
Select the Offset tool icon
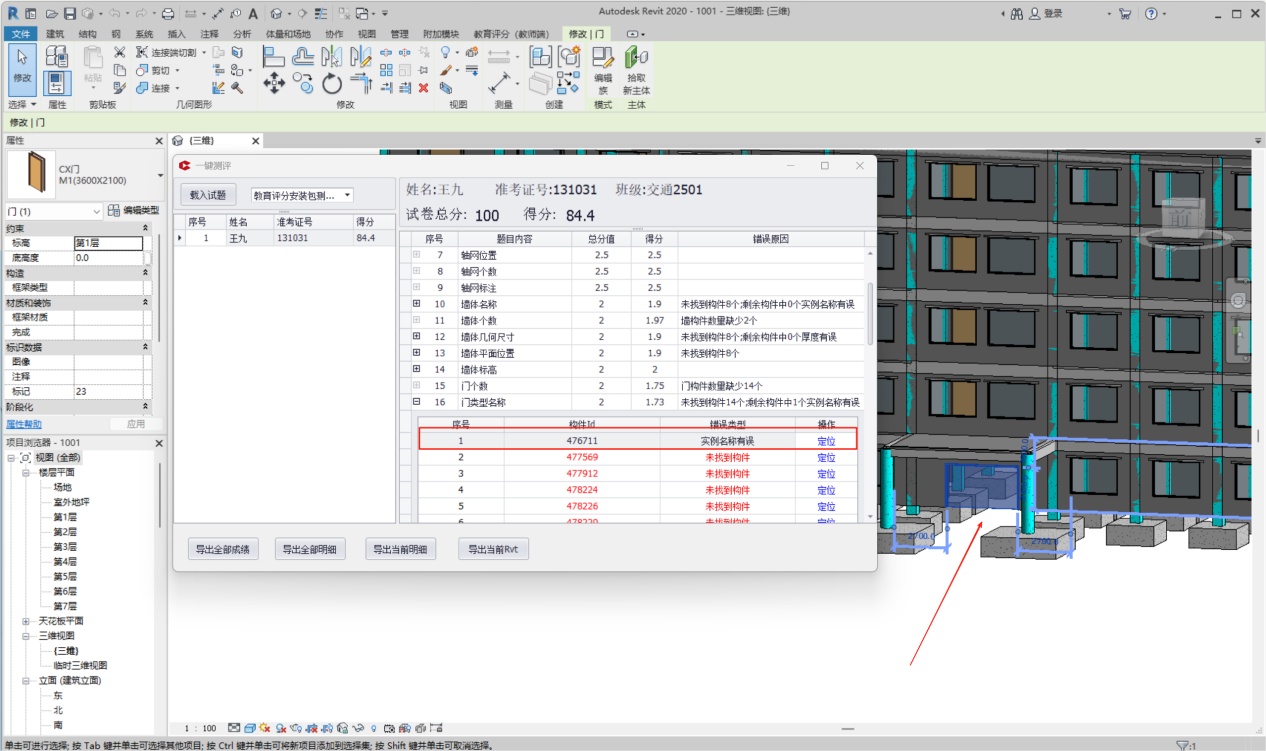point(303,56)
